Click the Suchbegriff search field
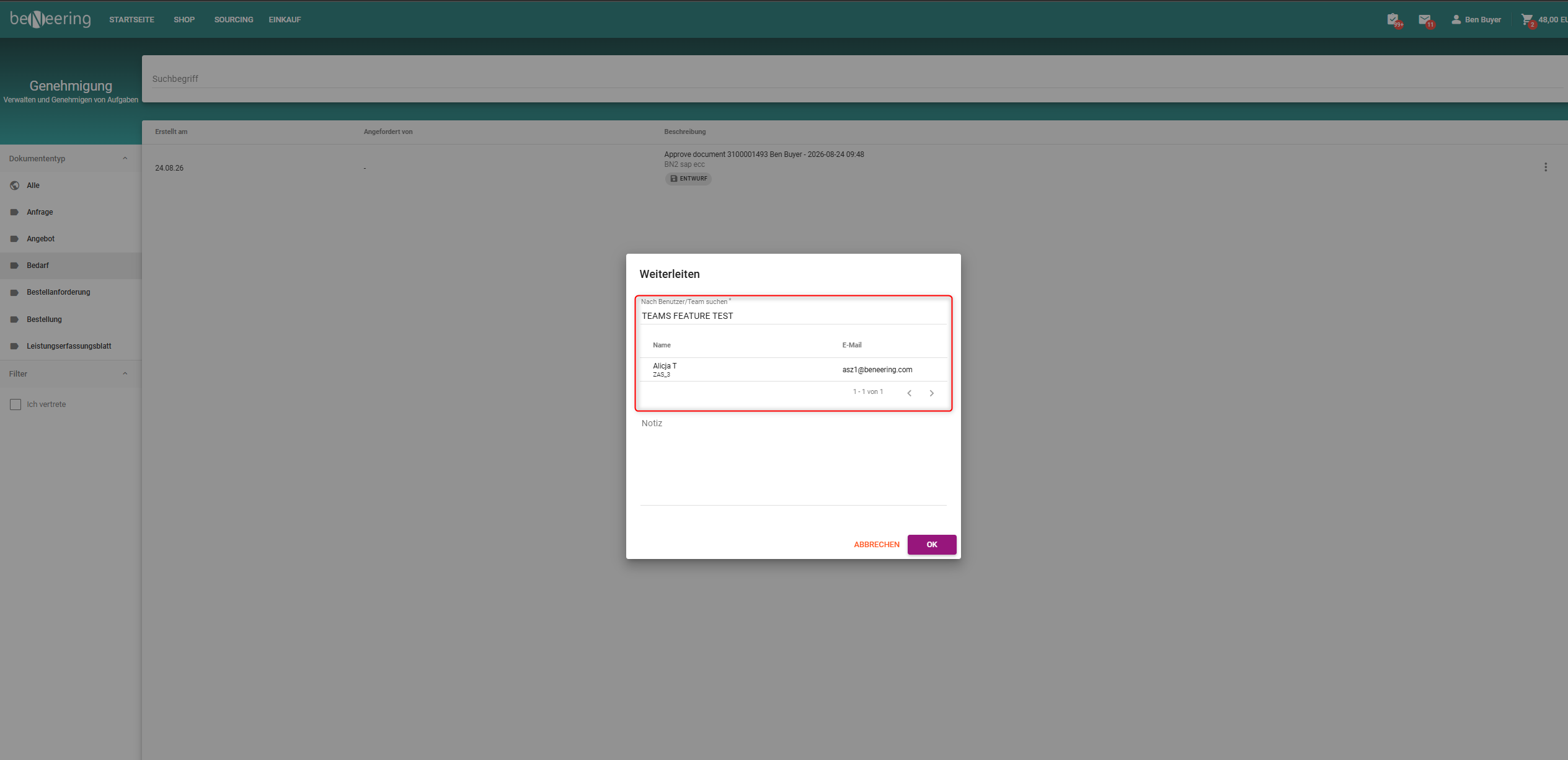This screenshot has height=760, width=1568. pyautogui.click(x=859, y=79)
